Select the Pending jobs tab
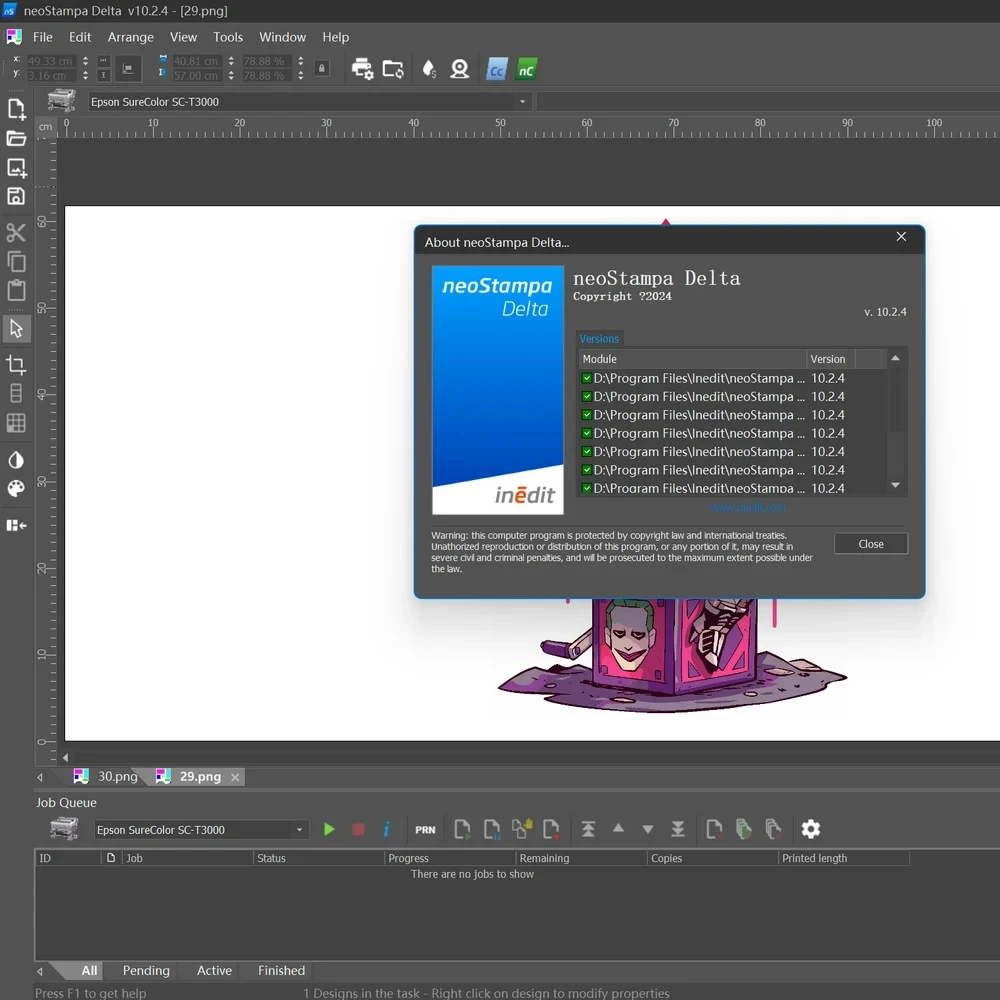 tap(146, 970)
